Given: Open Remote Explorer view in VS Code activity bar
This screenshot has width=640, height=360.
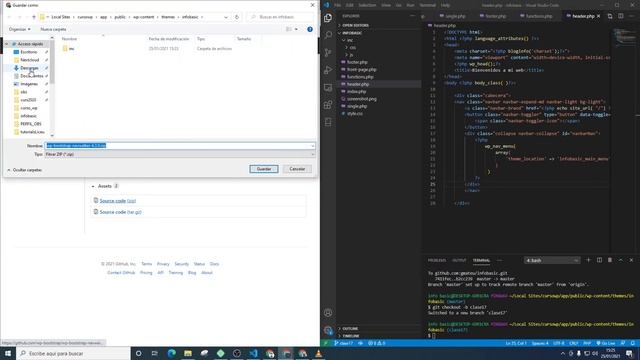Looking at the screenshot, I should tap(328, 87).
